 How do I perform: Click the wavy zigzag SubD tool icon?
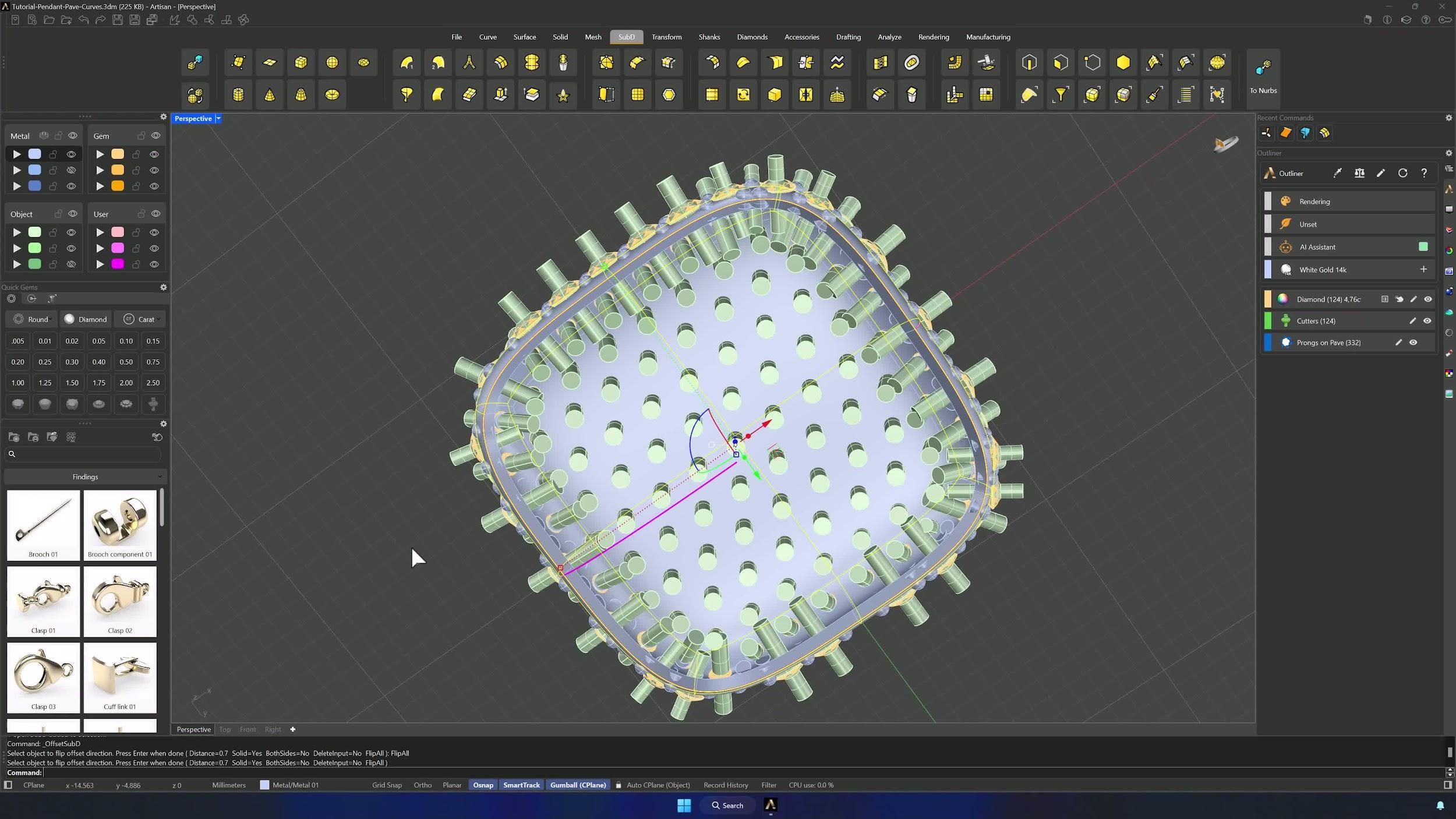[x=837, y=63]
